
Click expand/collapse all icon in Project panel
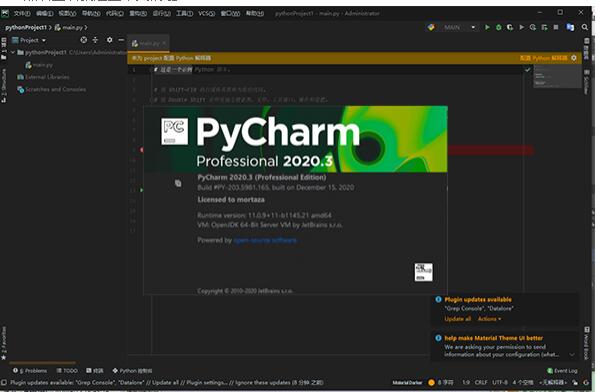pyautogui.click(x=95, y=40)
